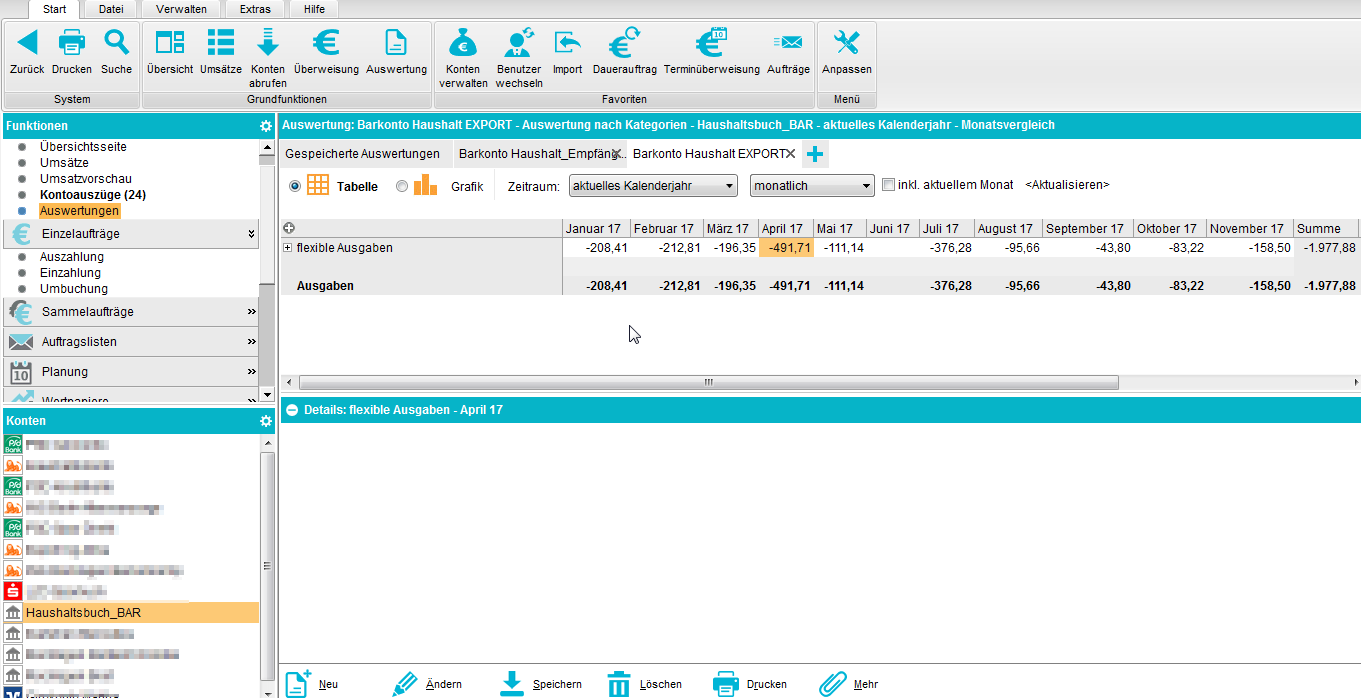
Task: Click the Speichern button at bottom
Action: point(540,684)
